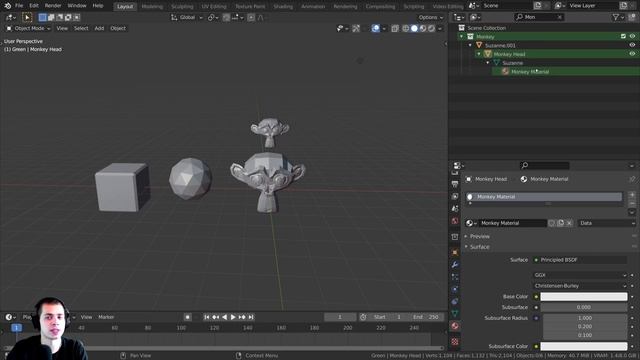
Task: Collapse the Monkey collection
Action: 462,36
